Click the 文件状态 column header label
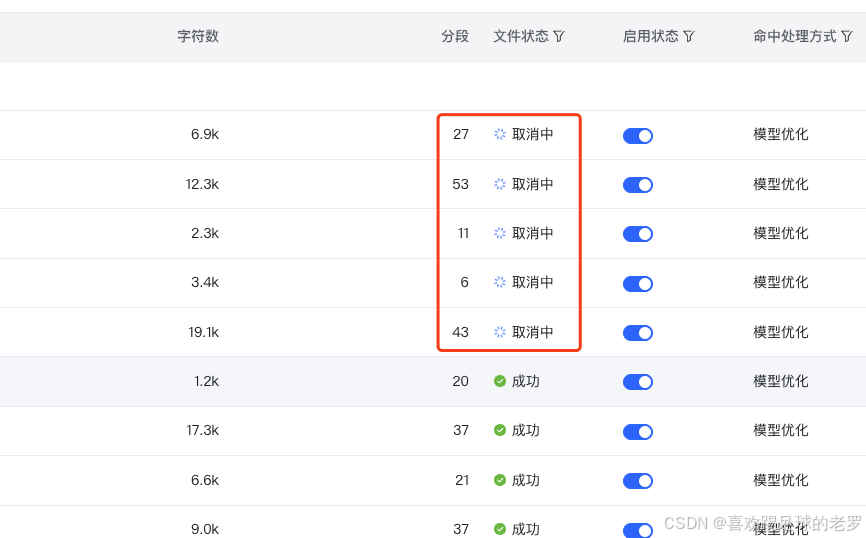The width and height of the screenshot is (866, 538). click(x=521, y=36)
